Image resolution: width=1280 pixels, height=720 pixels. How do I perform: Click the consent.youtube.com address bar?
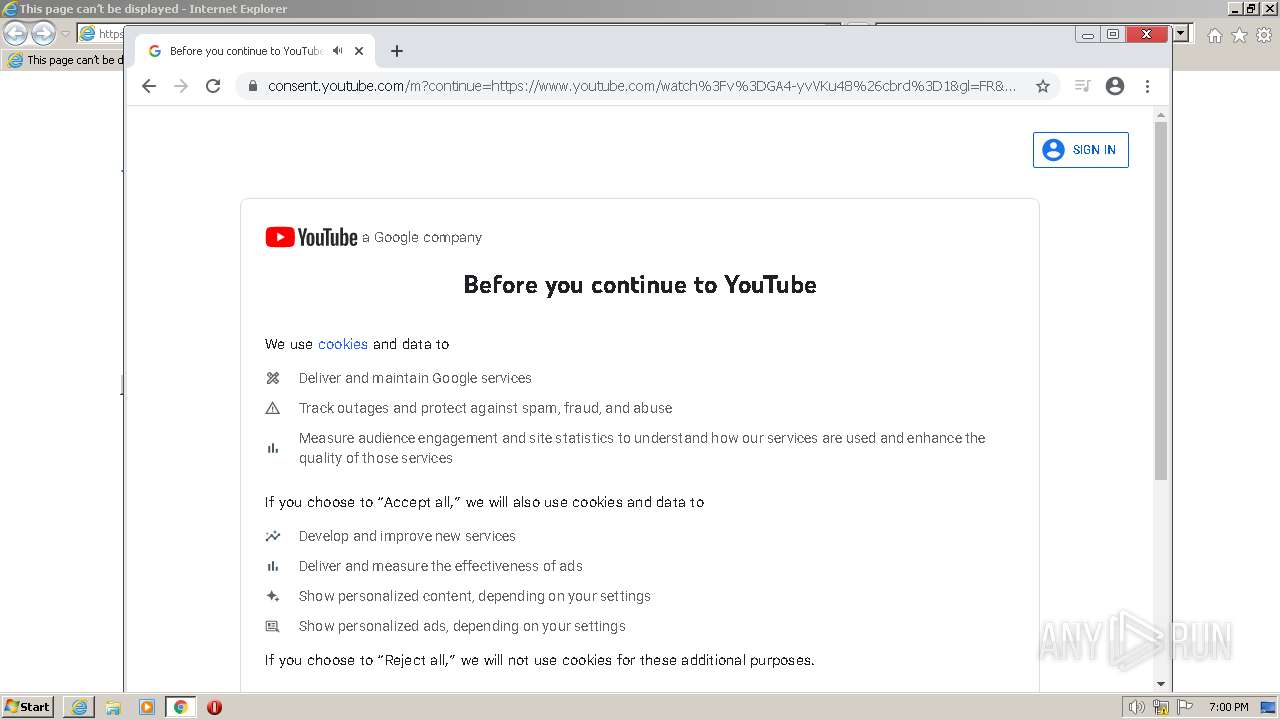point(640,86)
